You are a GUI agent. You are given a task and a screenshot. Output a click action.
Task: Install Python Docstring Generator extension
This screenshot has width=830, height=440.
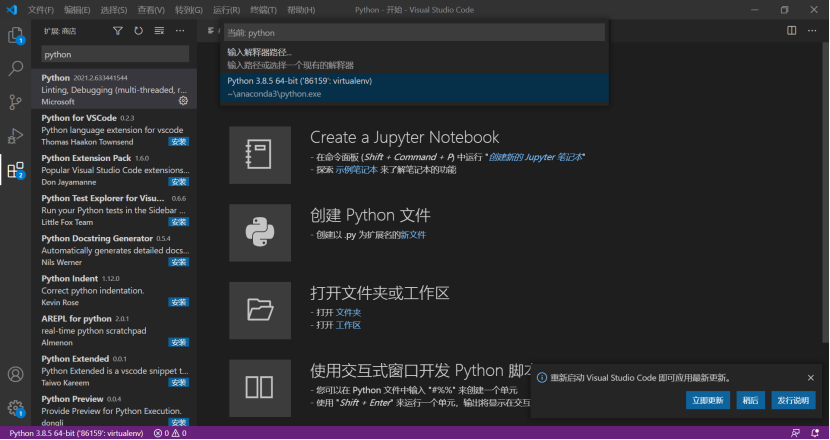coord(179,262)
